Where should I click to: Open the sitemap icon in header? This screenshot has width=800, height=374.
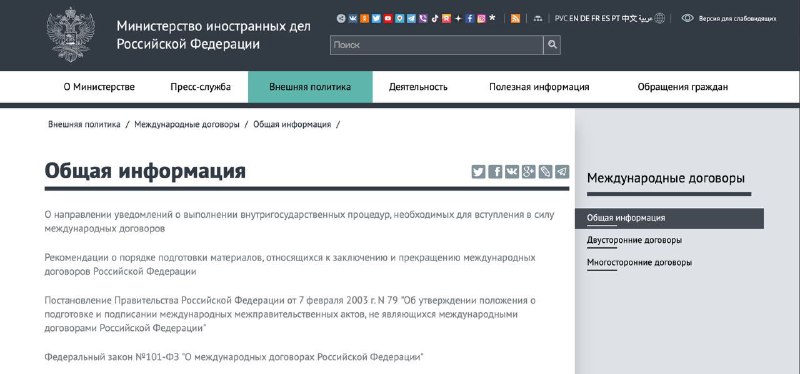click(x=538, y=19)
